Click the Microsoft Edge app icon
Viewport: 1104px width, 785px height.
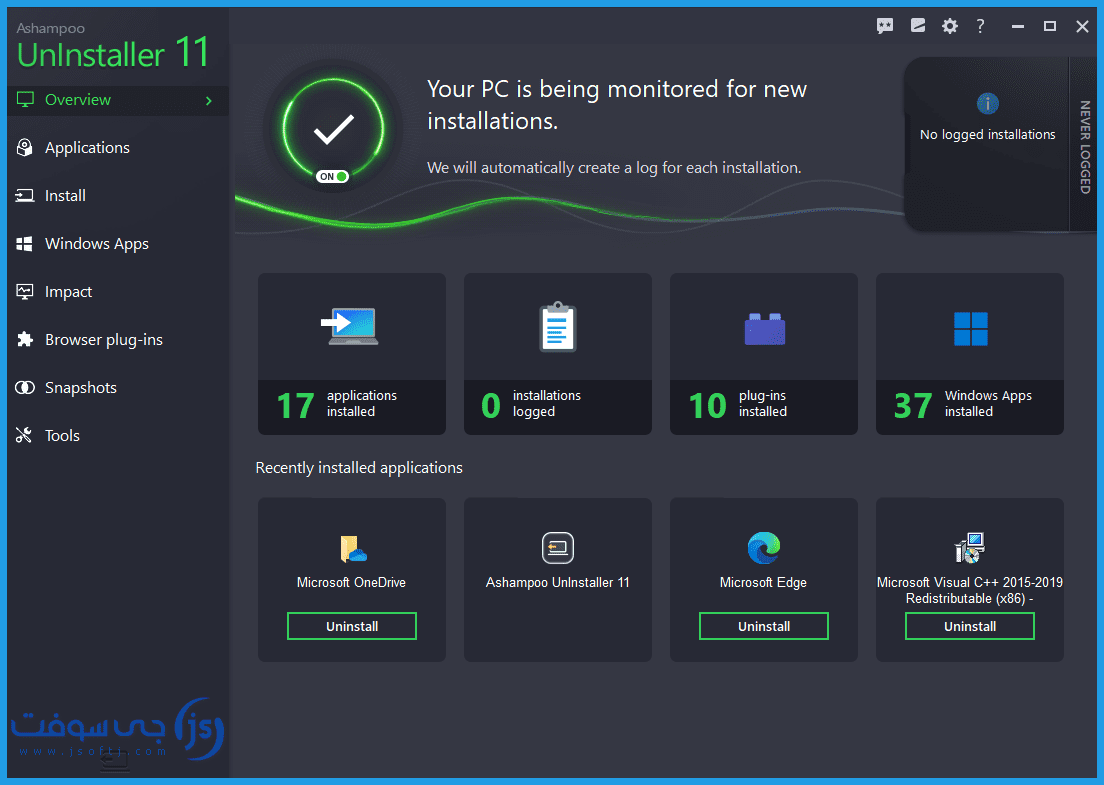[x=764, y=548]
